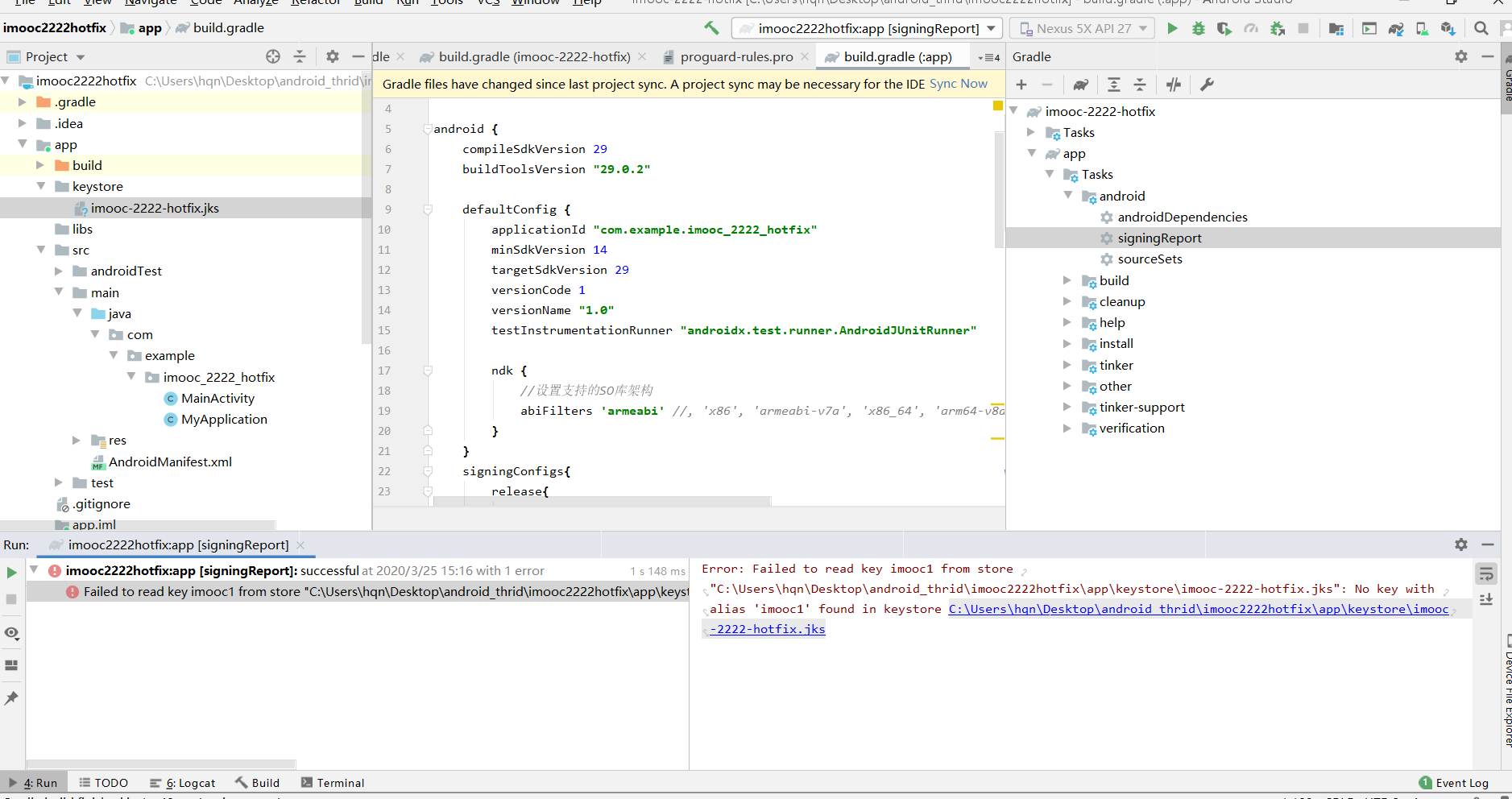Toggle offline mode in Gradle panel
This screenshot has width=1512, height=799.
tap(1174, 85)
